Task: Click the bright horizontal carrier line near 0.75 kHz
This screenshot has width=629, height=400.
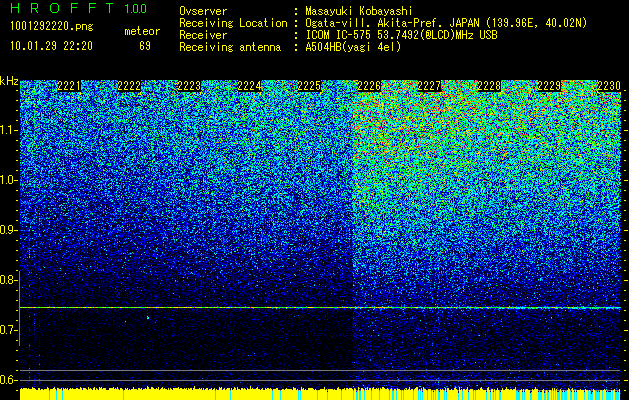Action: (320, 308)
